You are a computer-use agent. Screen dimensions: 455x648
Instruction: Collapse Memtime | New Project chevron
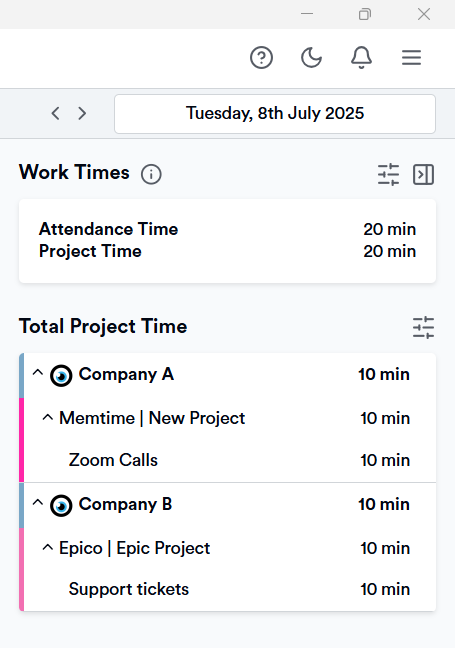pos(48,418)
